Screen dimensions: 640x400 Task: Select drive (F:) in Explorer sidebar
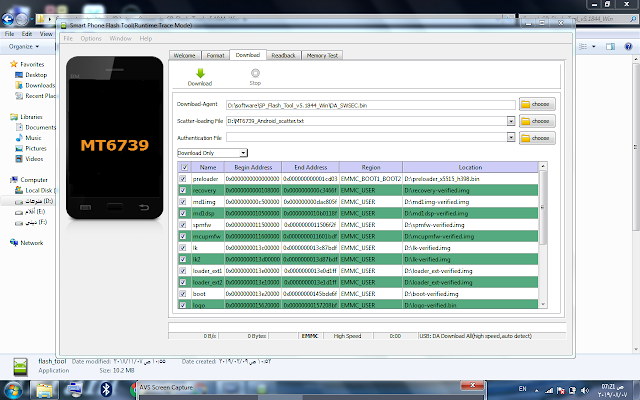pyautogui.click(x=31, y=222)
